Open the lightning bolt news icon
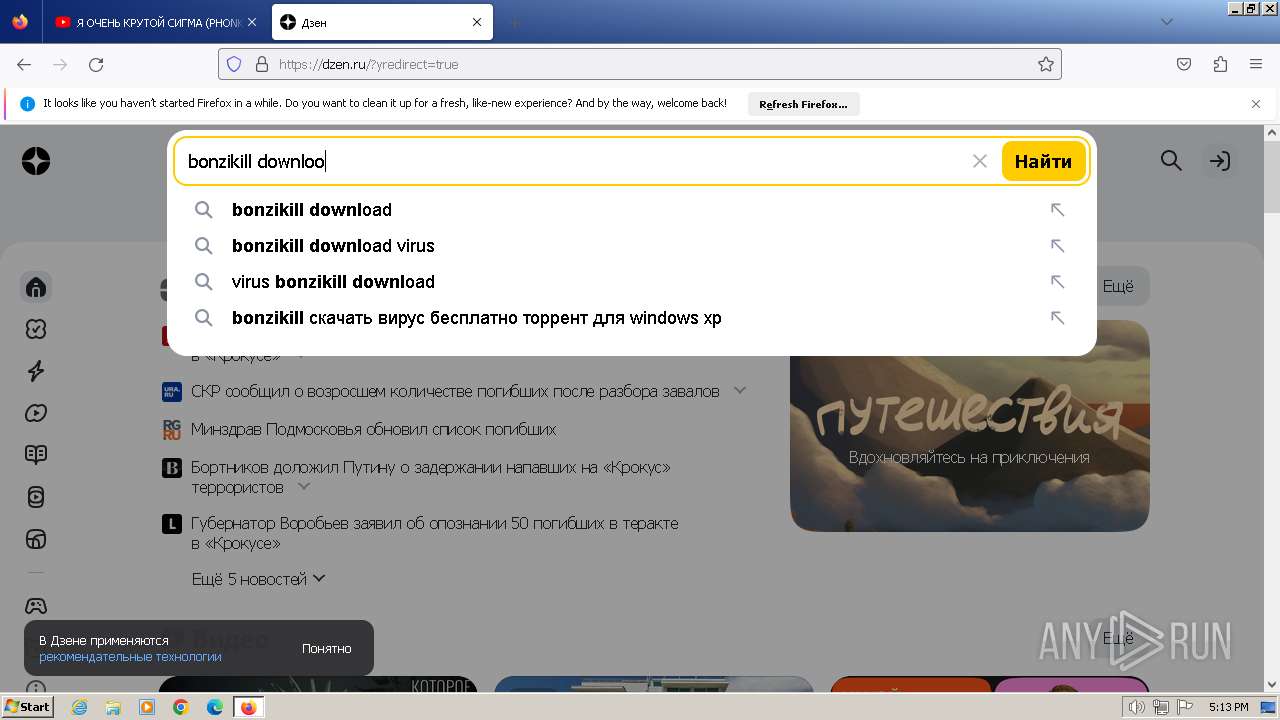Screen dimensions: 1280x720 (x=36, y=371)
